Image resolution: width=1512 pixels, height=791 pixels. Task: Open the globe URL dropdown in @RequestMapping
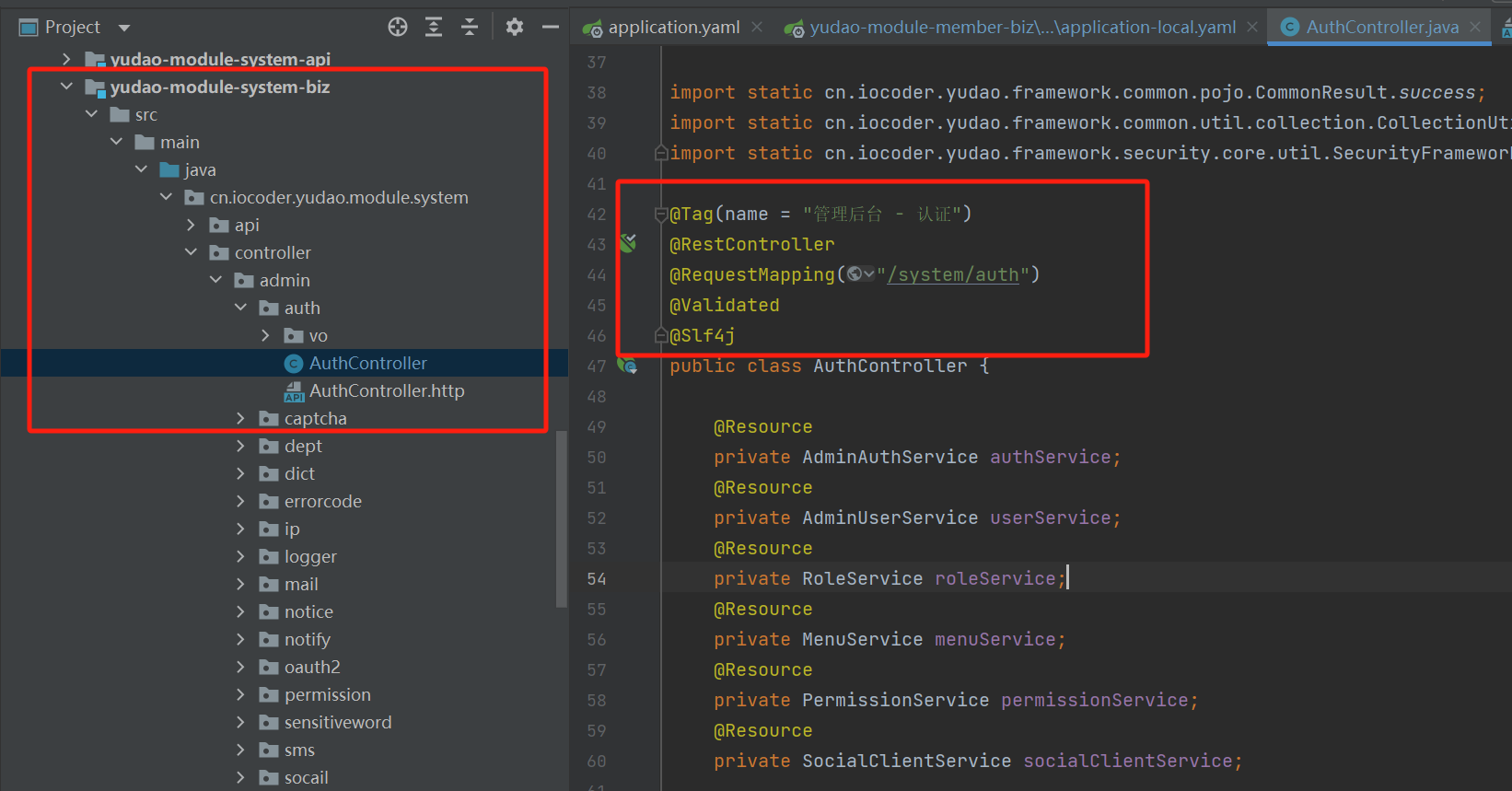860,274
